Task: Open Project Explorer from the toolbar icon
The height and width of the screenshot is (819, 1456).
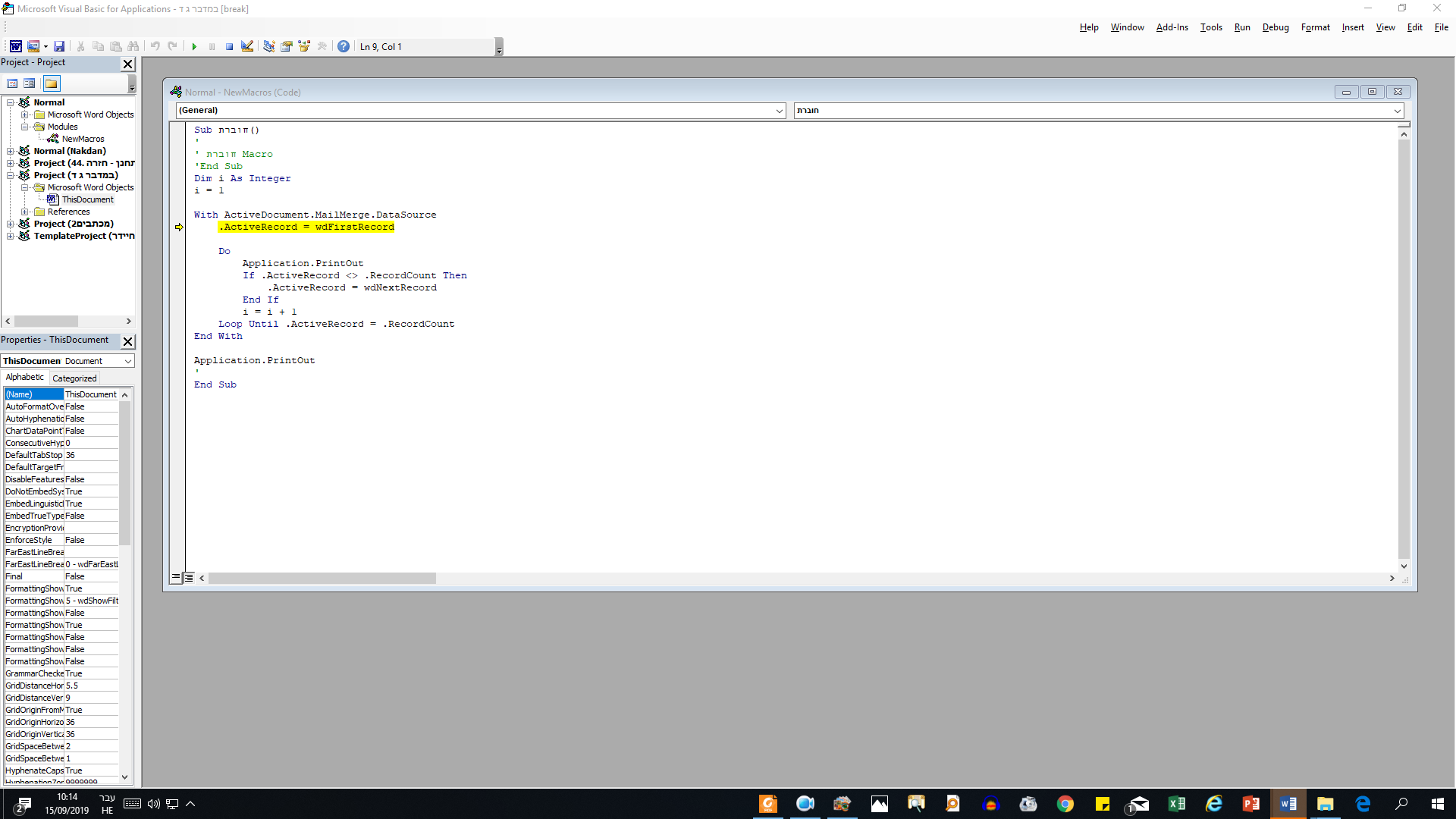Action: (x=268, y=46)
